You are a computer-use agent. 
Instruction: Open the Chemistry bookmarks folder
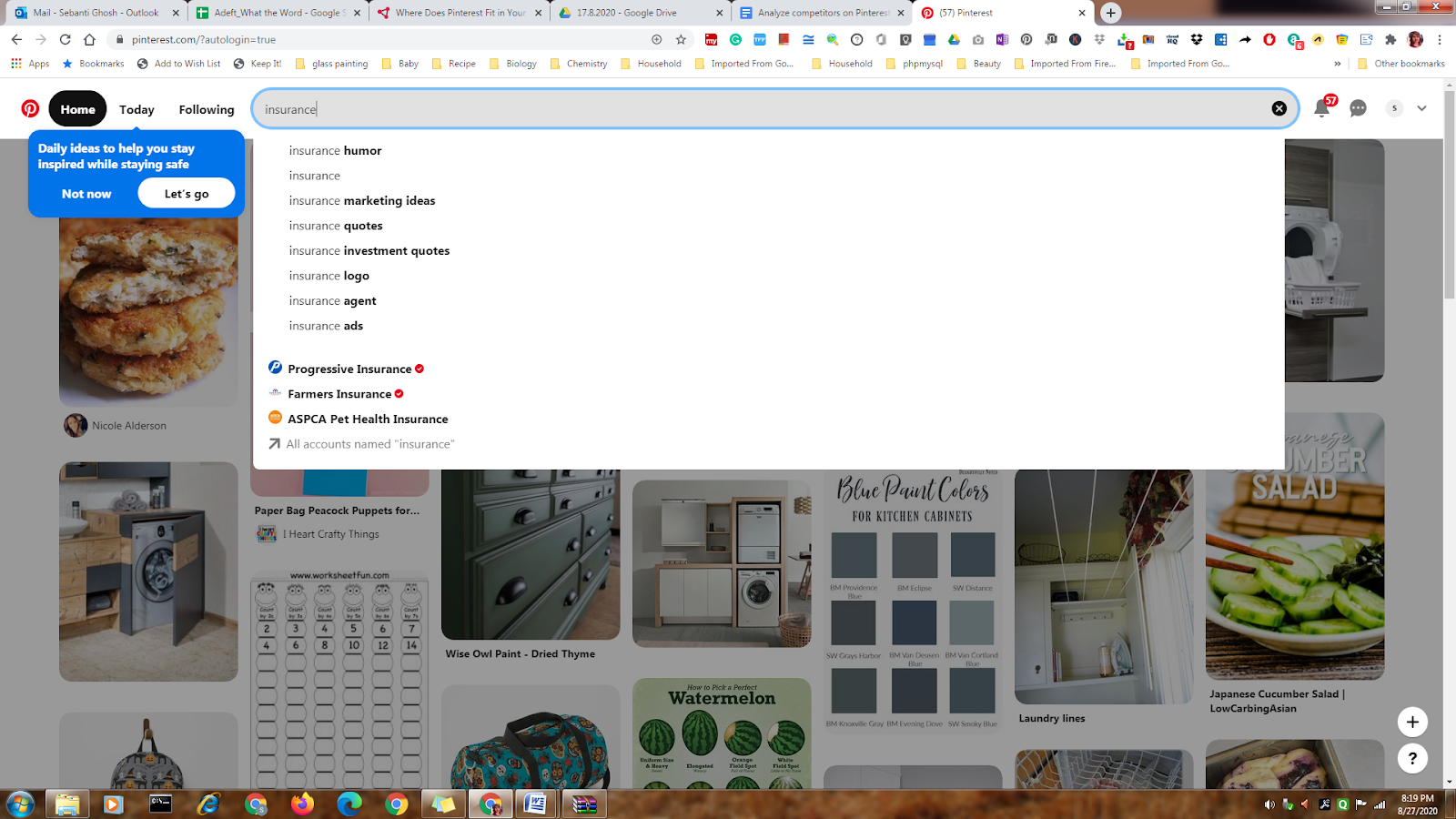(578, 64)
